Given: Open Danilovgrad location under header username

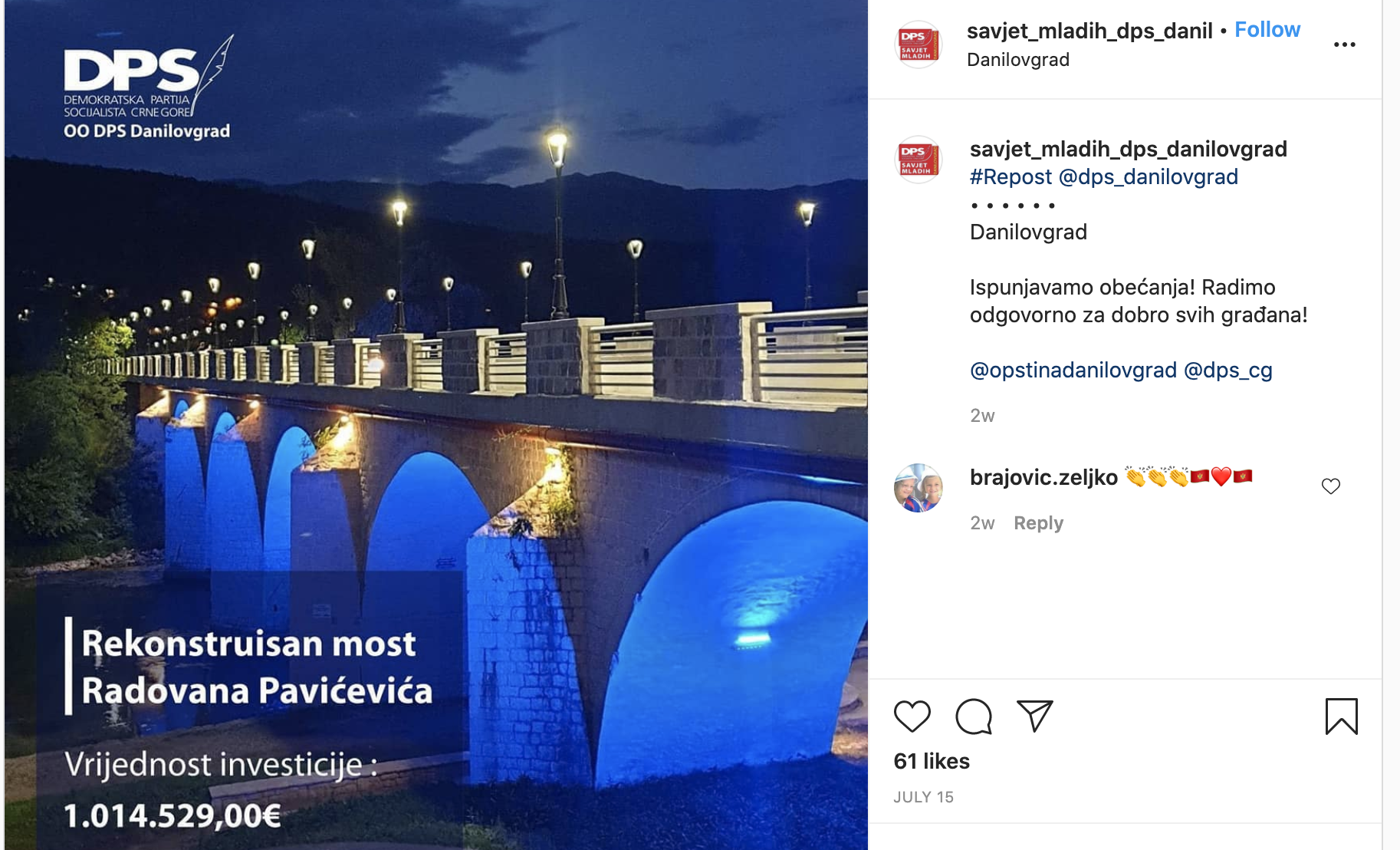Looking at the screenshot, I should click(x=1017, y=60).
